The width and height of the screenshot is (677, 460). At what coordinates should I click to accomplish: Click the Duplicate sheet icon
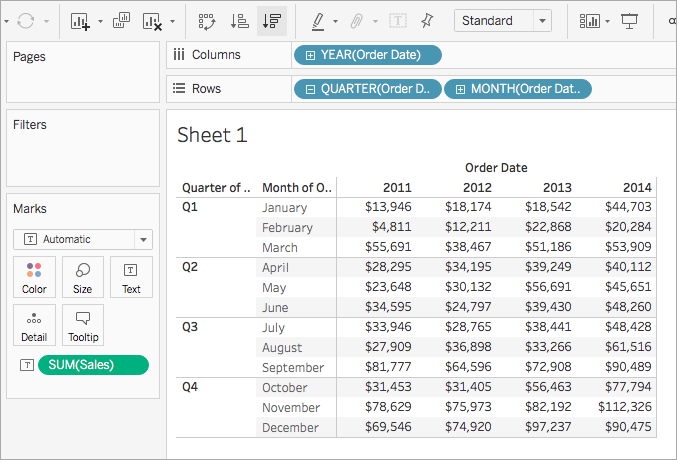pos(121,21)
